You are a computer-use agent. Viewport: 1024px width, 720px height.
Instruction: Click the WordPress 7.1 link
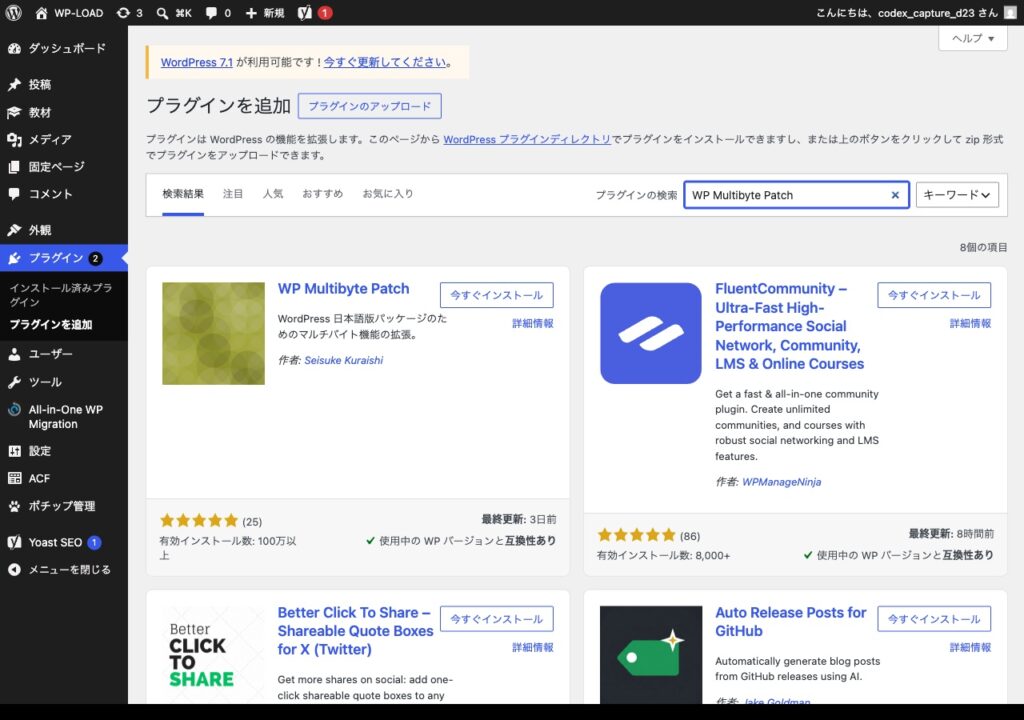pyautogui.click(x=197, y=62)
